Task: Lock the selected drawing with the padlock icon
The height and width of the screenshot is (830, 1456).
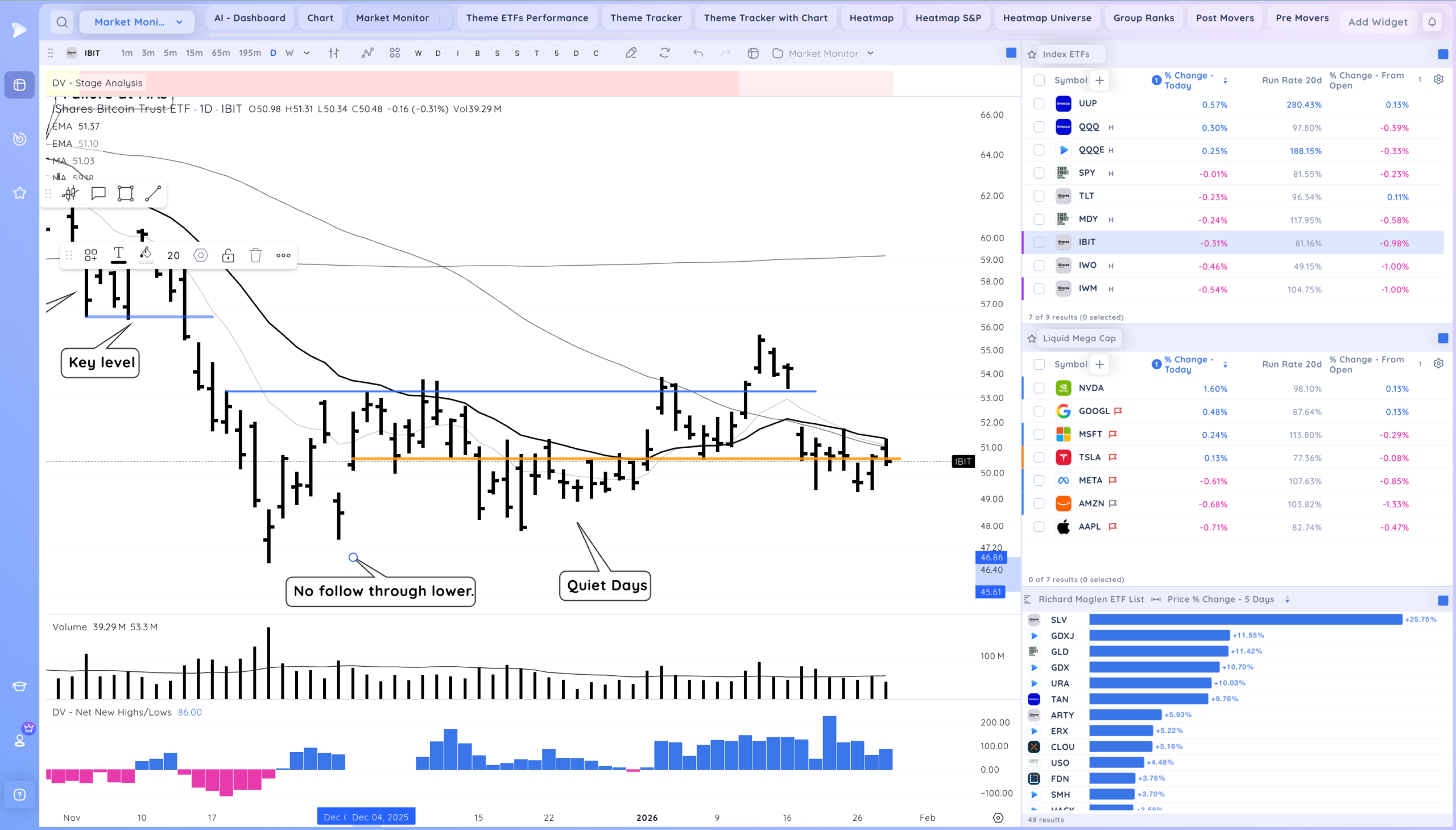Action: [x=228, y=255]
